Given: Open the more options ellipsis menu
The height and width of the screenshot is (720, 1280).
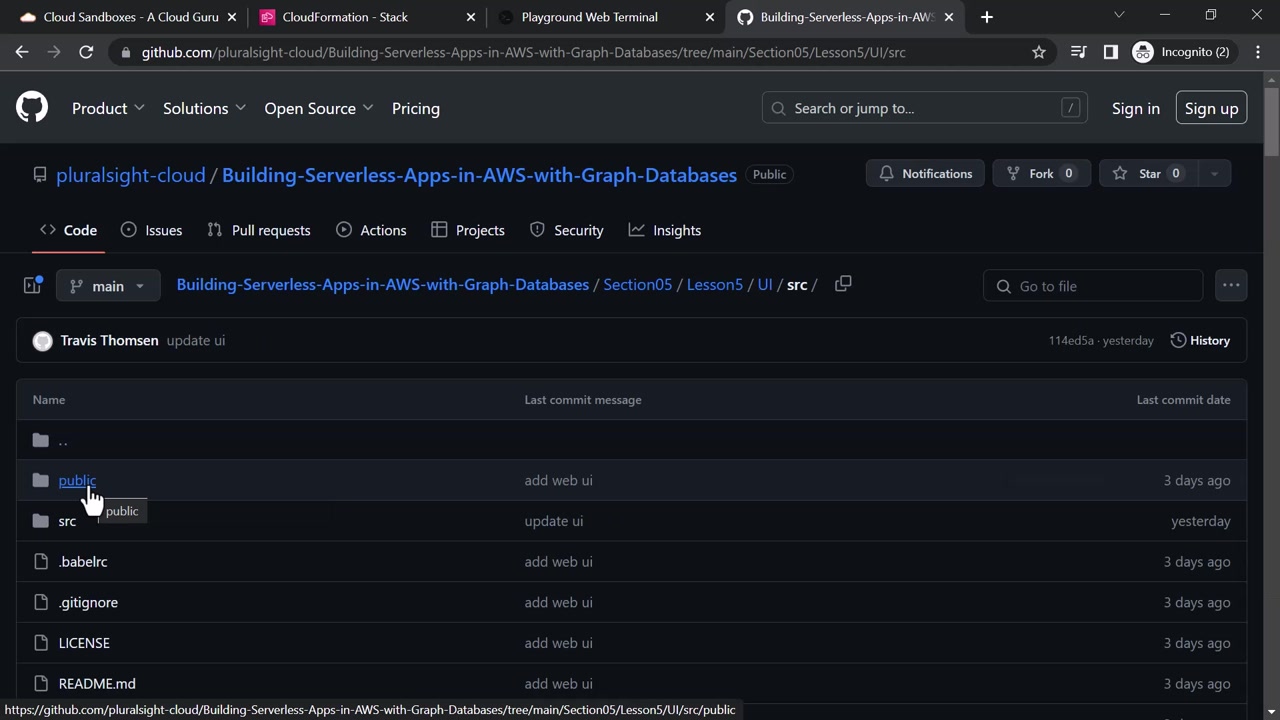Looking at the screenshot, I should [1230, 286].
